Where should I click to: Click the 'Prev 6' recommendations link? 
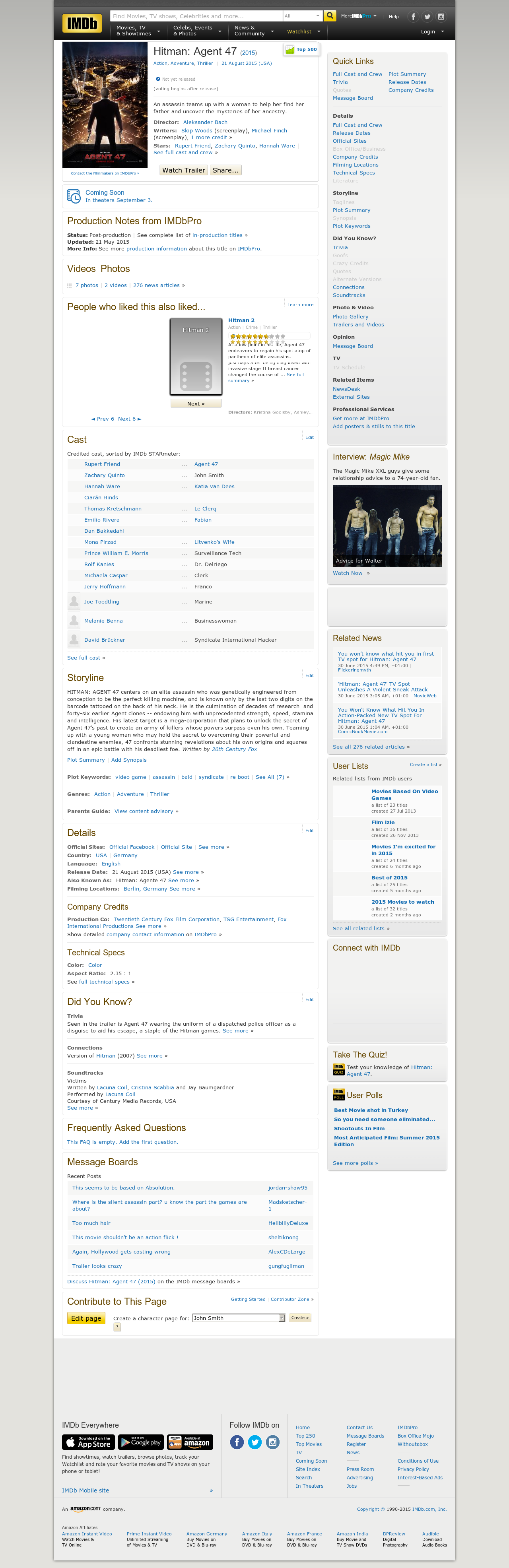[x=103, y=419]
